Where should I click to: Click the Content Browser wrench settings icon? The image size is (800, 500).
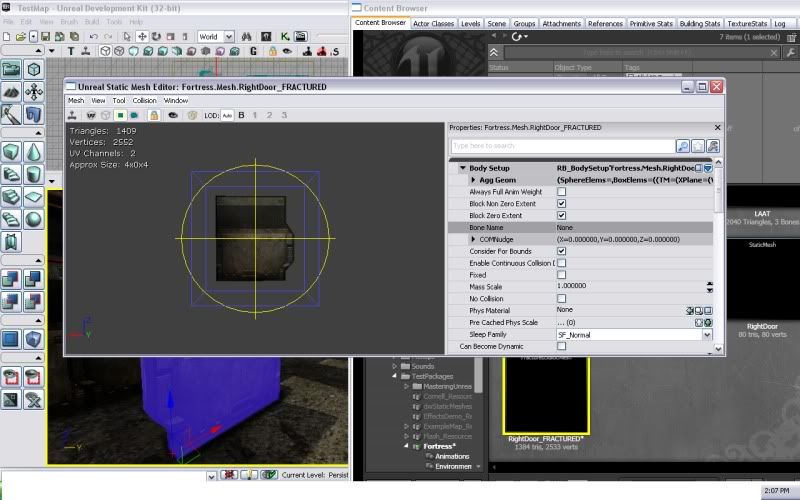point(790,53)
